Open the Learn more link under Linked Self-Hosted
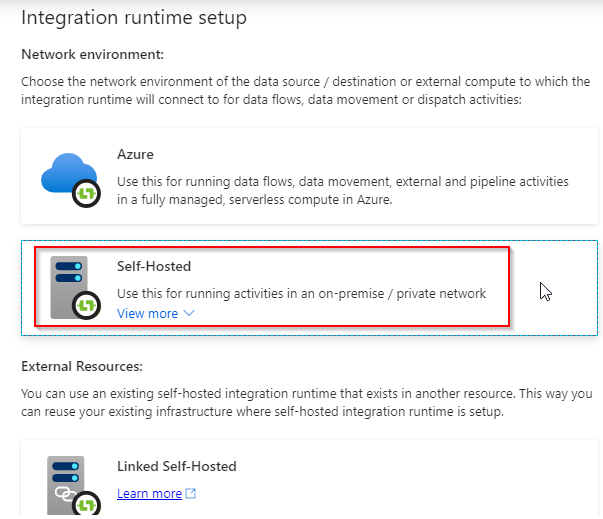 pos(149,494)
